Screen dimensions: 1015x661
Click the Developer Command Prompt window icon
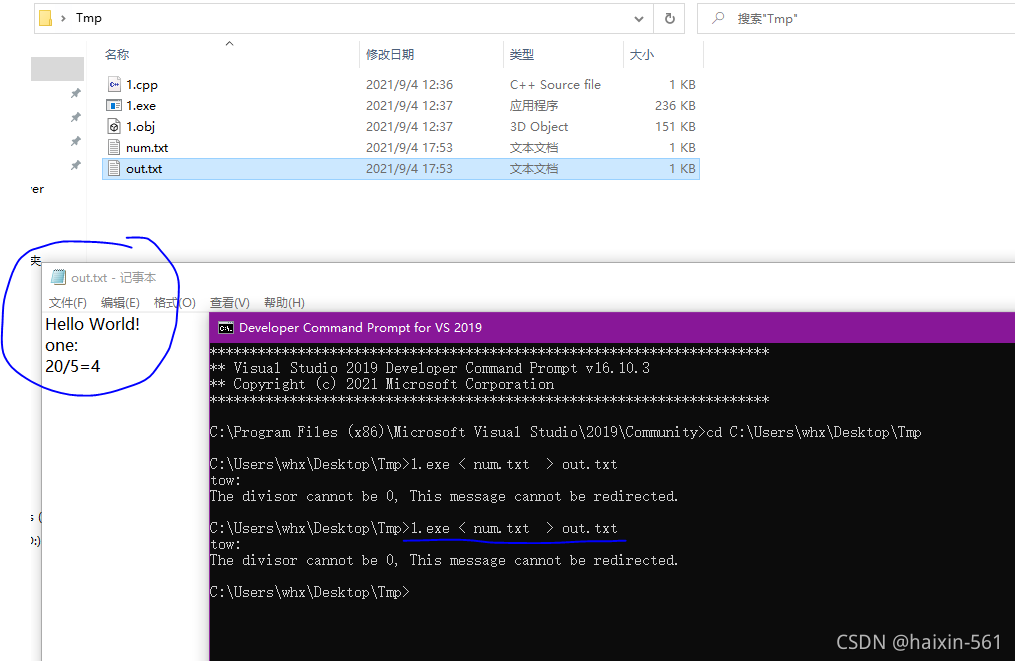(x=225, y=328)
